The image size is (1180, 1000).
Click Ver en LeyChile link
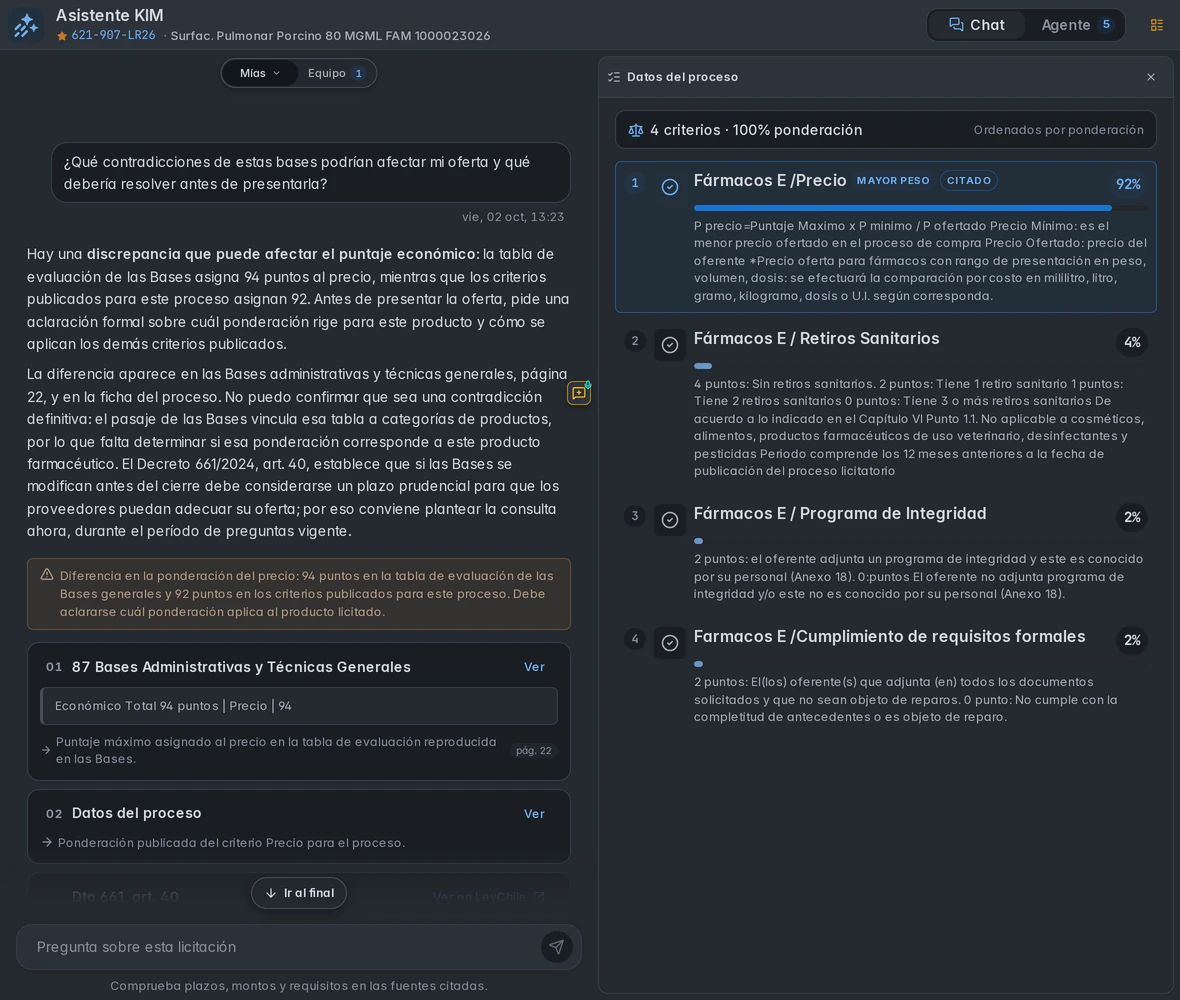pyautogui.click(x=488, y=896)
